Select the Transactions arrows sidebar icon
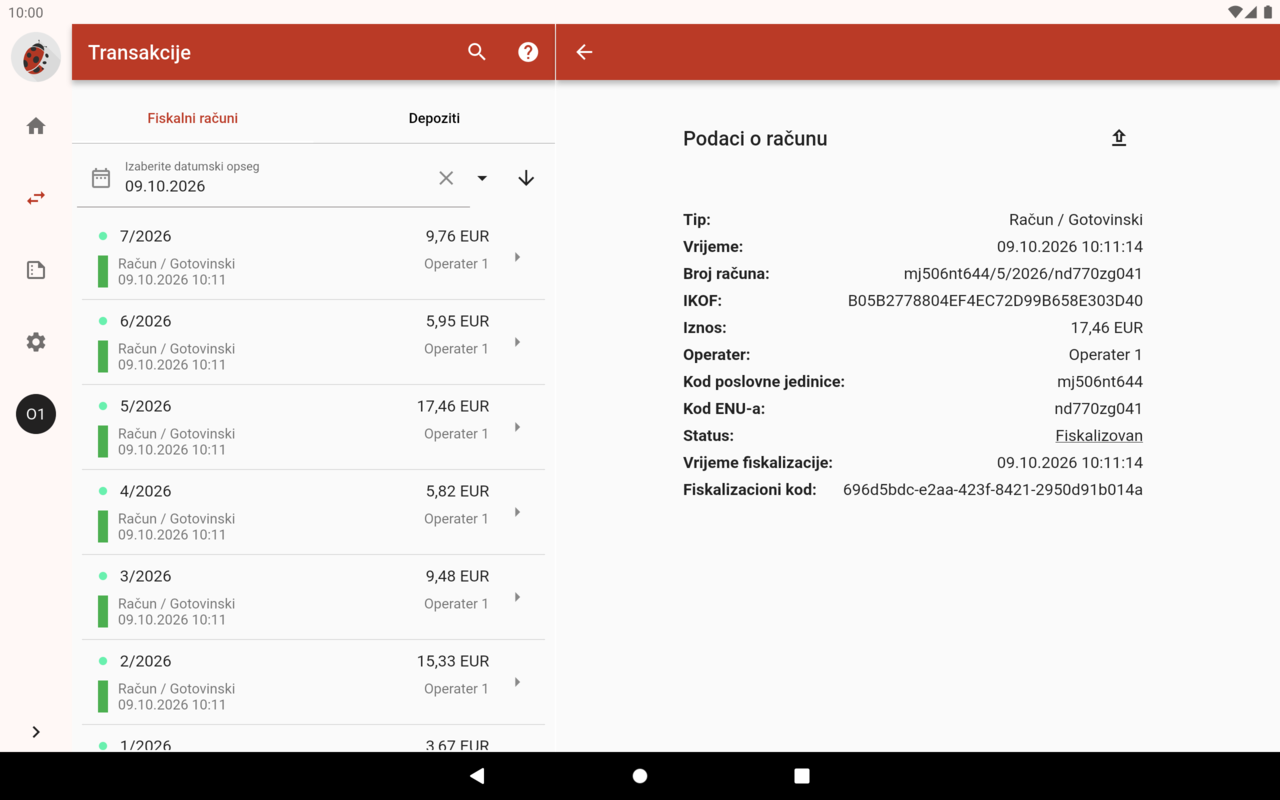Screen dimensions: 1280x800 (x=36, y=198)
